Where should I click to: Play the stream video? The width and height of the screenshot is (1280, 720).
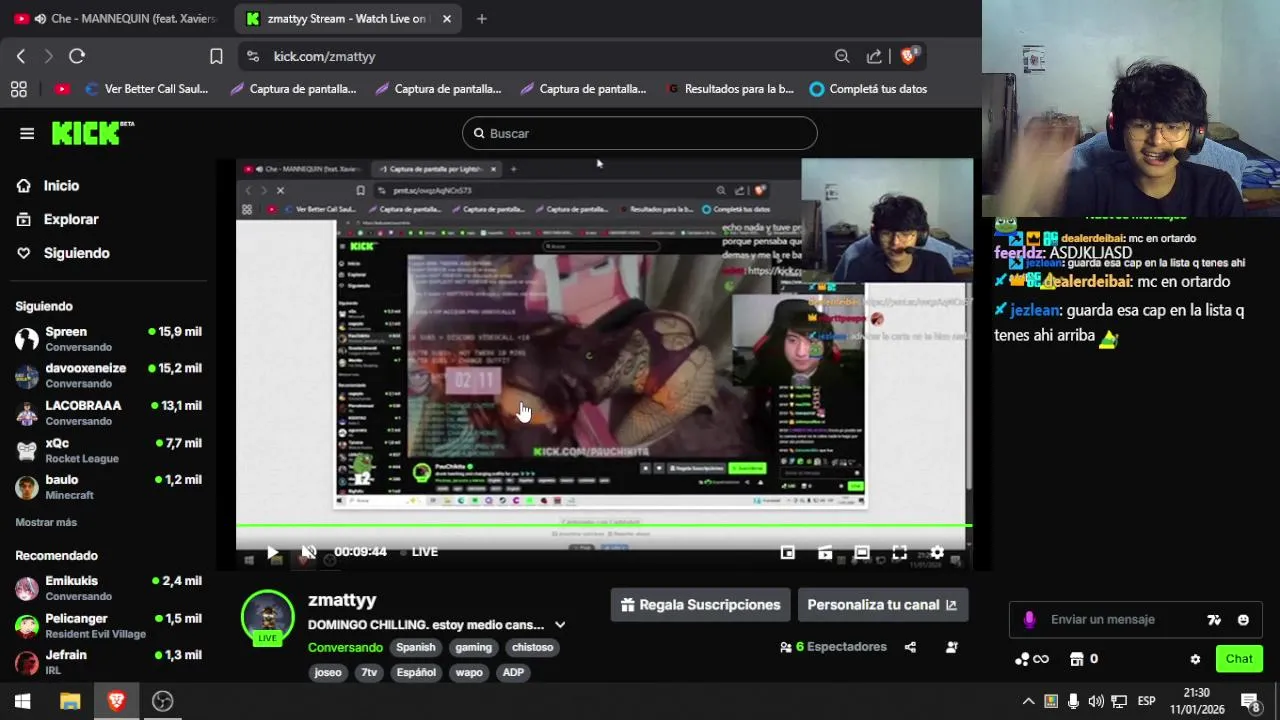tap(272, 552)
